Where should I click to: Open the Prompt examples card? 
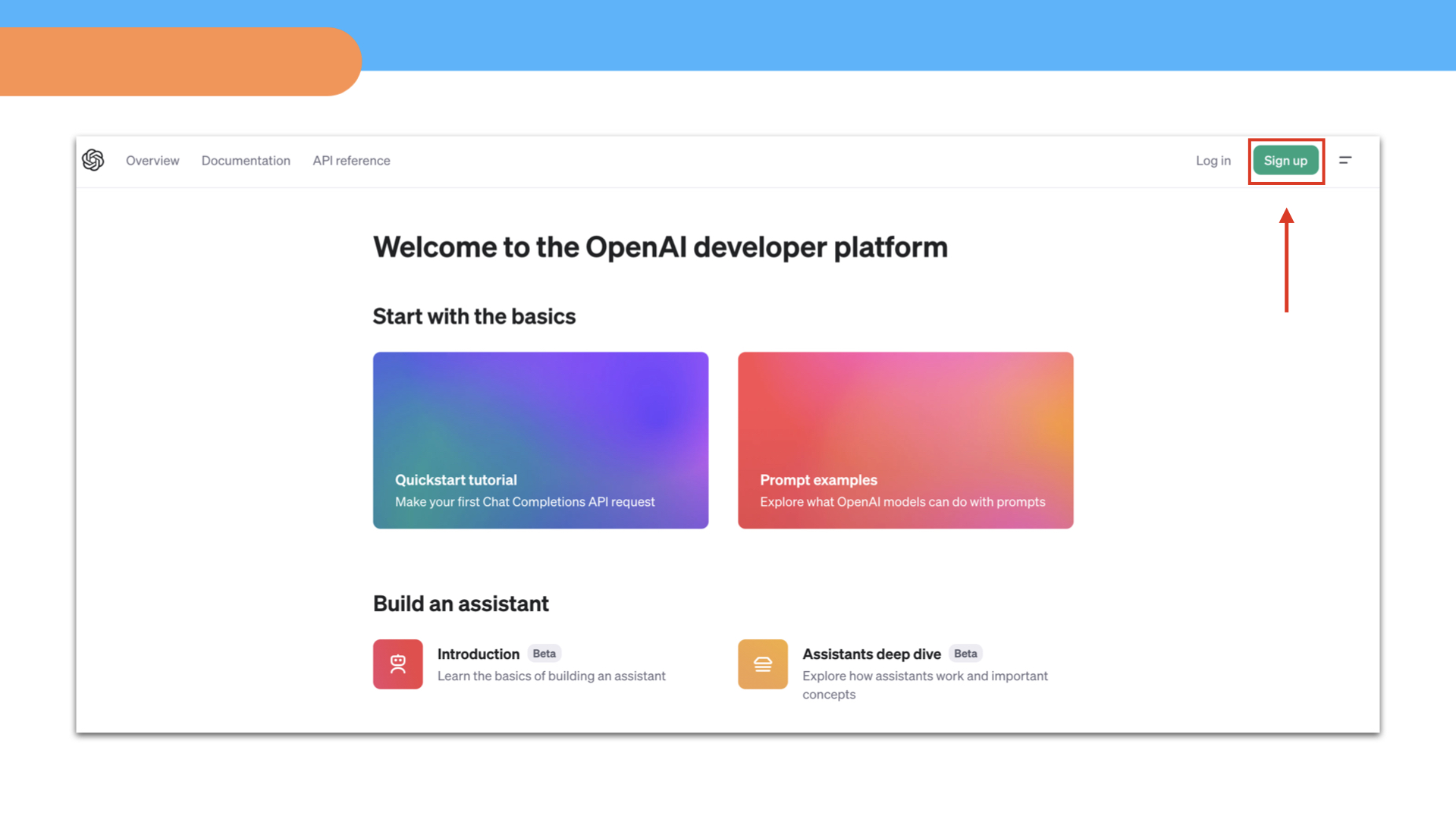point(905,440)
